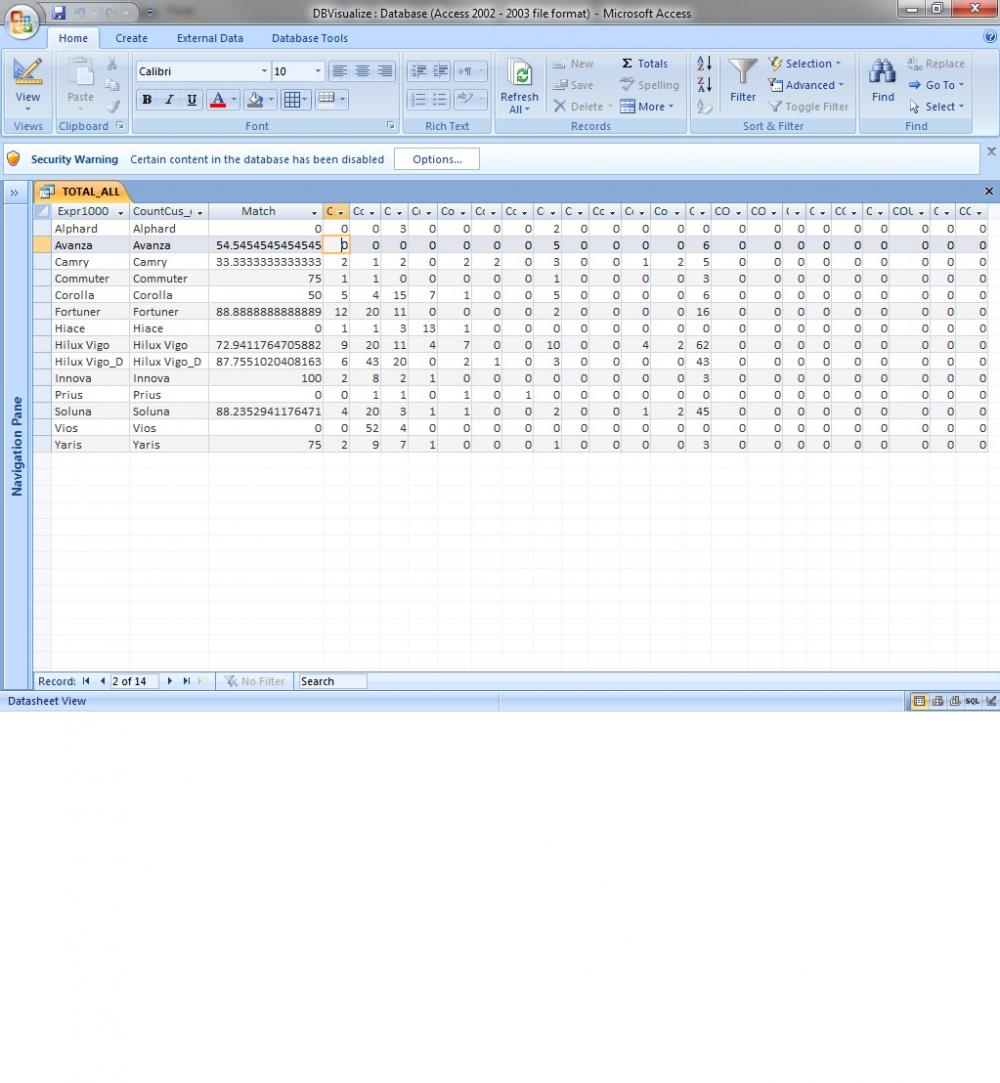Apply the red font color
1000x1083 pixels.
[218, 99]
